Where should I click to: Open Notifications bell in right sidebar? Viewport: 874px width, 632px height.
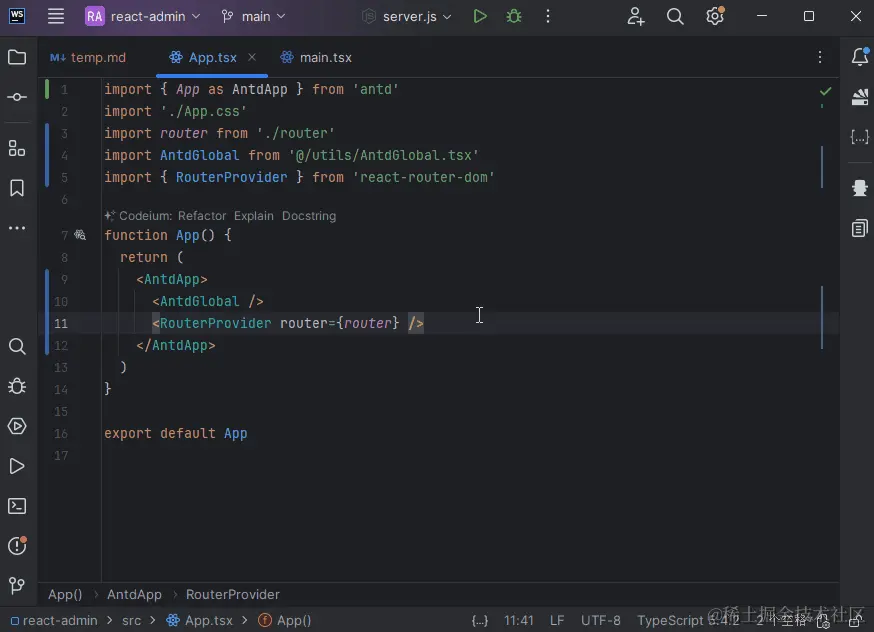click(860, 57)
